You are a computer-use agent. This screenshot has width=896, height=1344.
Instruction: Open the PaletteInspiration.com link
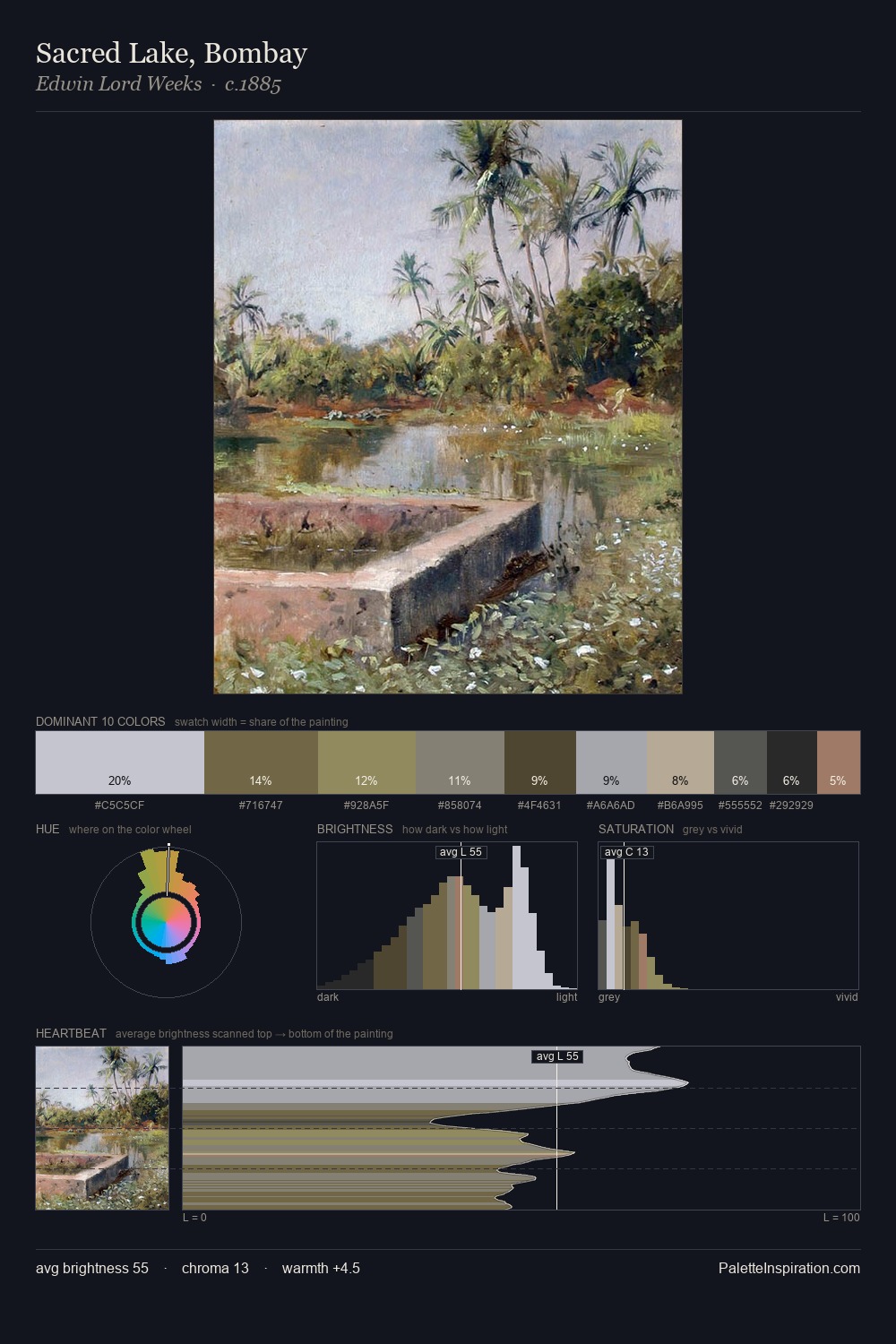789,1268
